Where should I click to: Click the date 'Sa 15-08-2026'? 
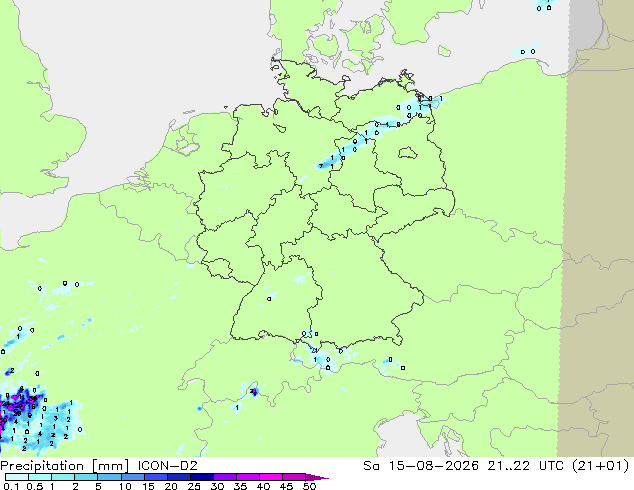(x=421, y=465)
